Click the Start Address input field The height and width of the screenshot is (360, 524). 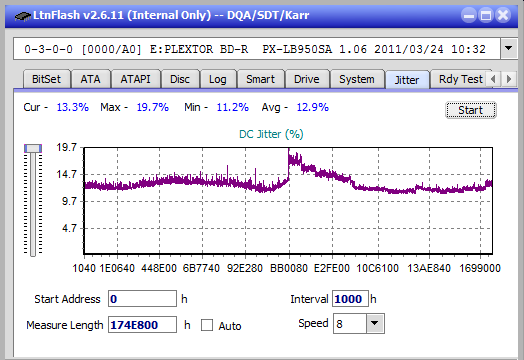coord(142,299)
